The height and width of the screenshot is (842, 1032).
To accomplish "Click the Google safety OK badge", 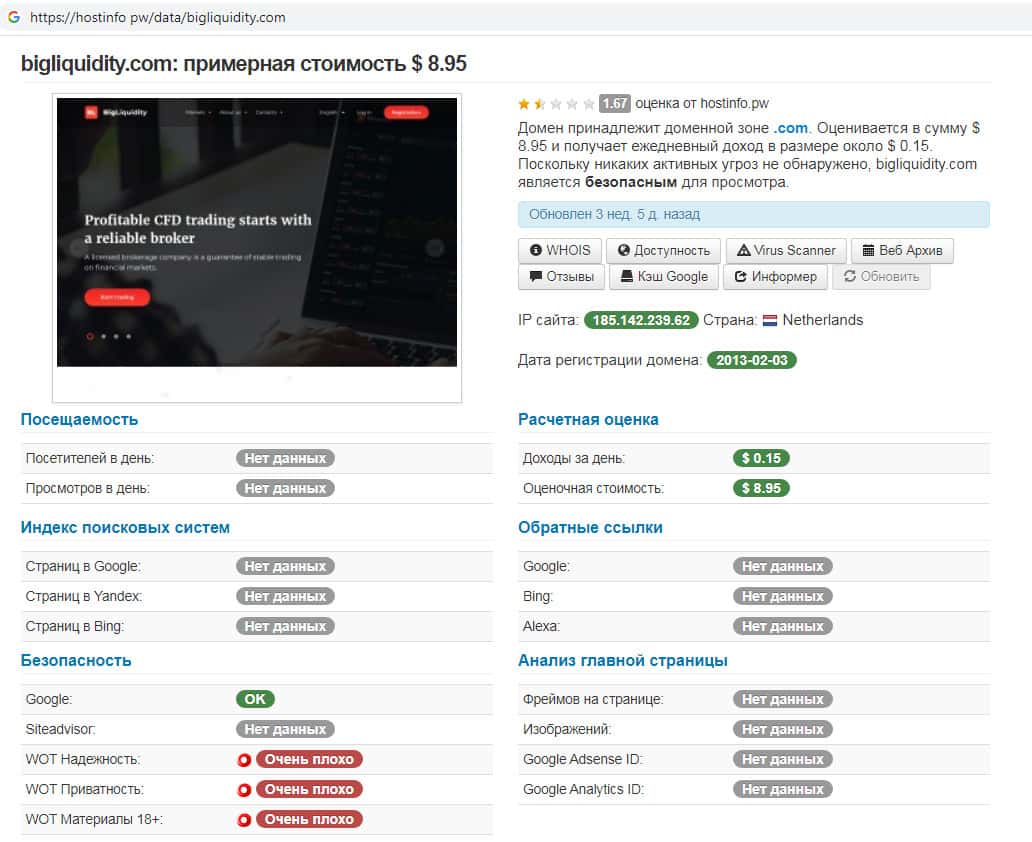I will tap(255, 699).
